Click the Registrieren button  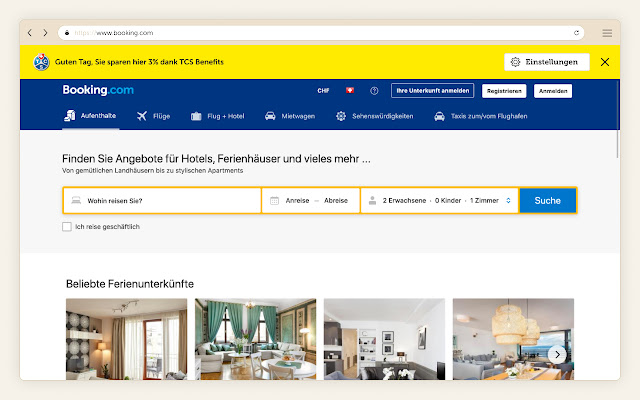tap(504, 91)
